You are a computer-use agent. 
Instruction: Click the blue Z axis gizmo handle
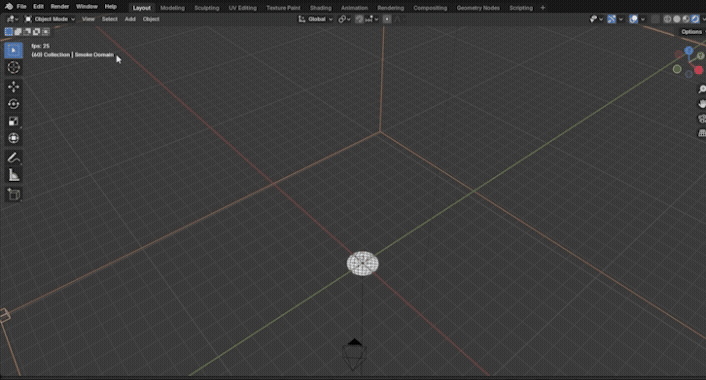(688, 50)
